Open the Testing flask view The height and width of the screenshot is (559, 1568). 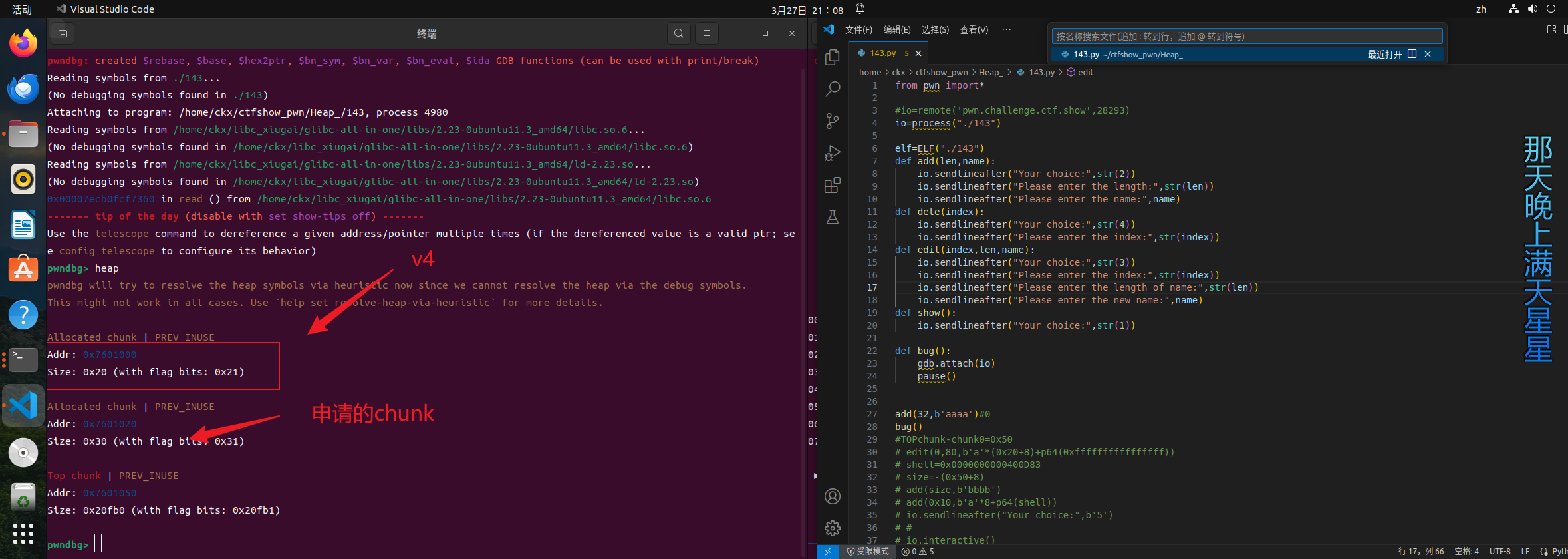833,217
